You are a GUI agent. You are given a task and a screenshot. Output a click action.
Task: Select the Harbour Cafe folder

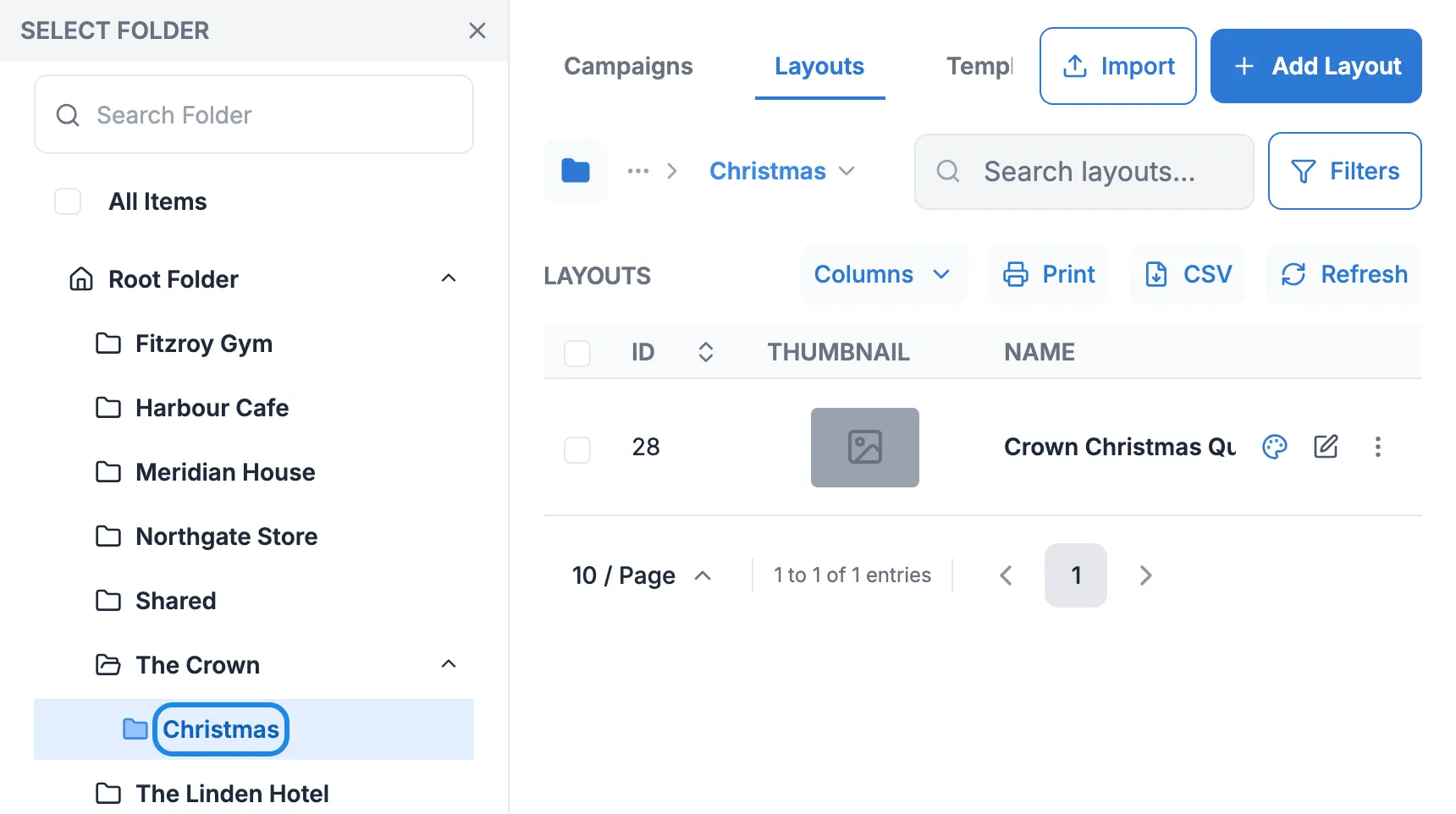coord(212,408)
